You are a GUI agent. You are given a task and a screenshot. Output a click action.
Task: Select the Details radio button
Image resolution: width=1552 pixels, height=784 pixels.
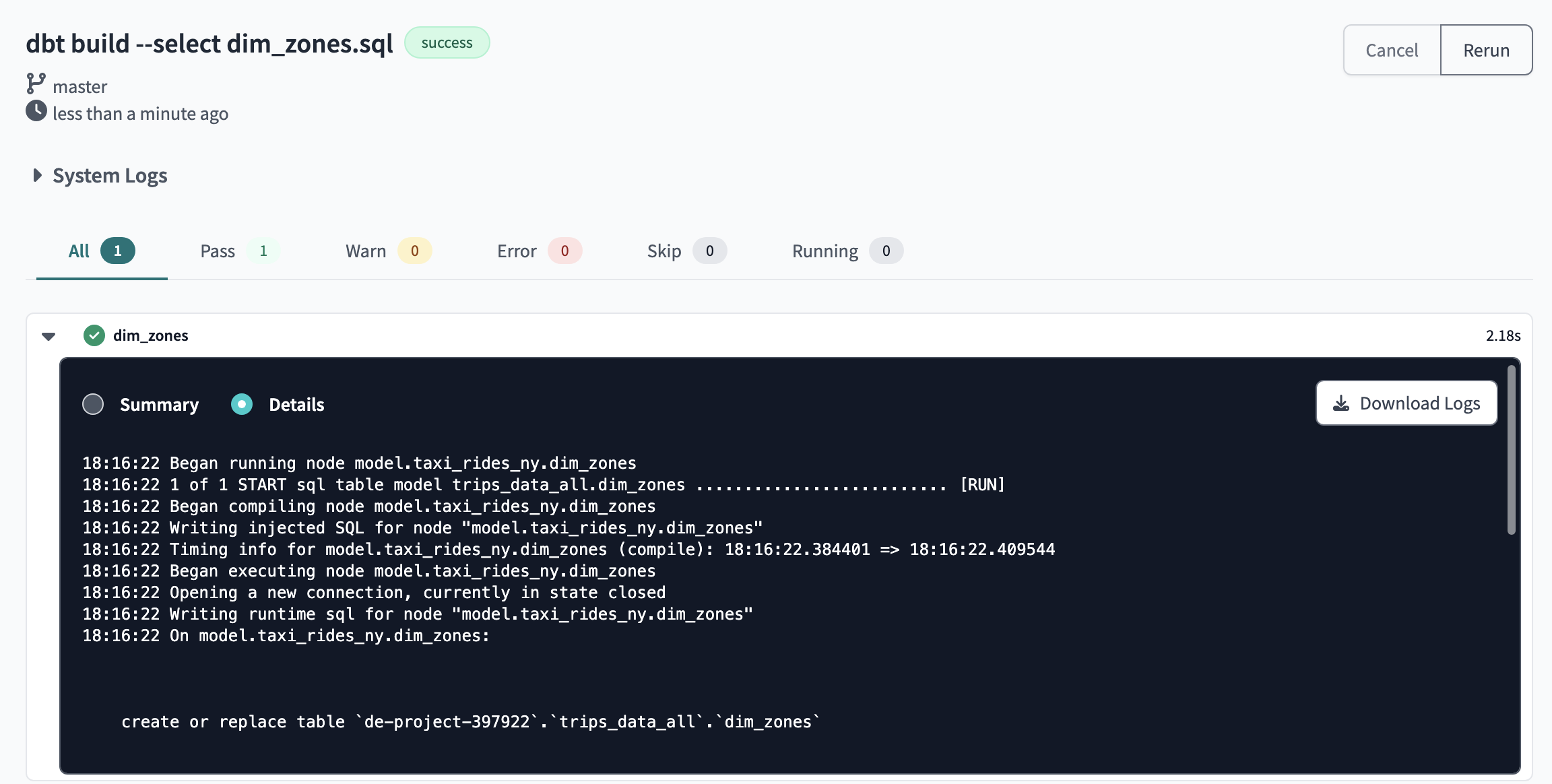tap(242, 404)
